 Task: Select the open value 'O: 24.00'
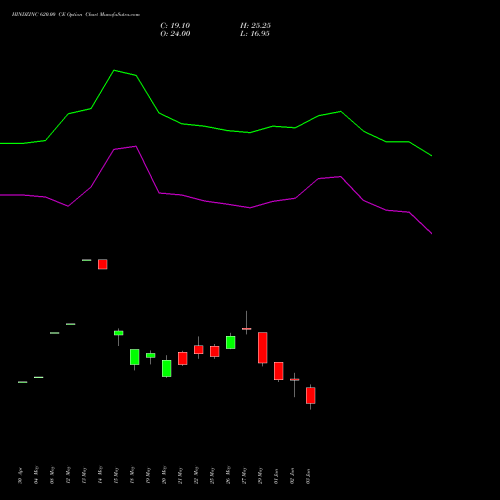[175, 34]
